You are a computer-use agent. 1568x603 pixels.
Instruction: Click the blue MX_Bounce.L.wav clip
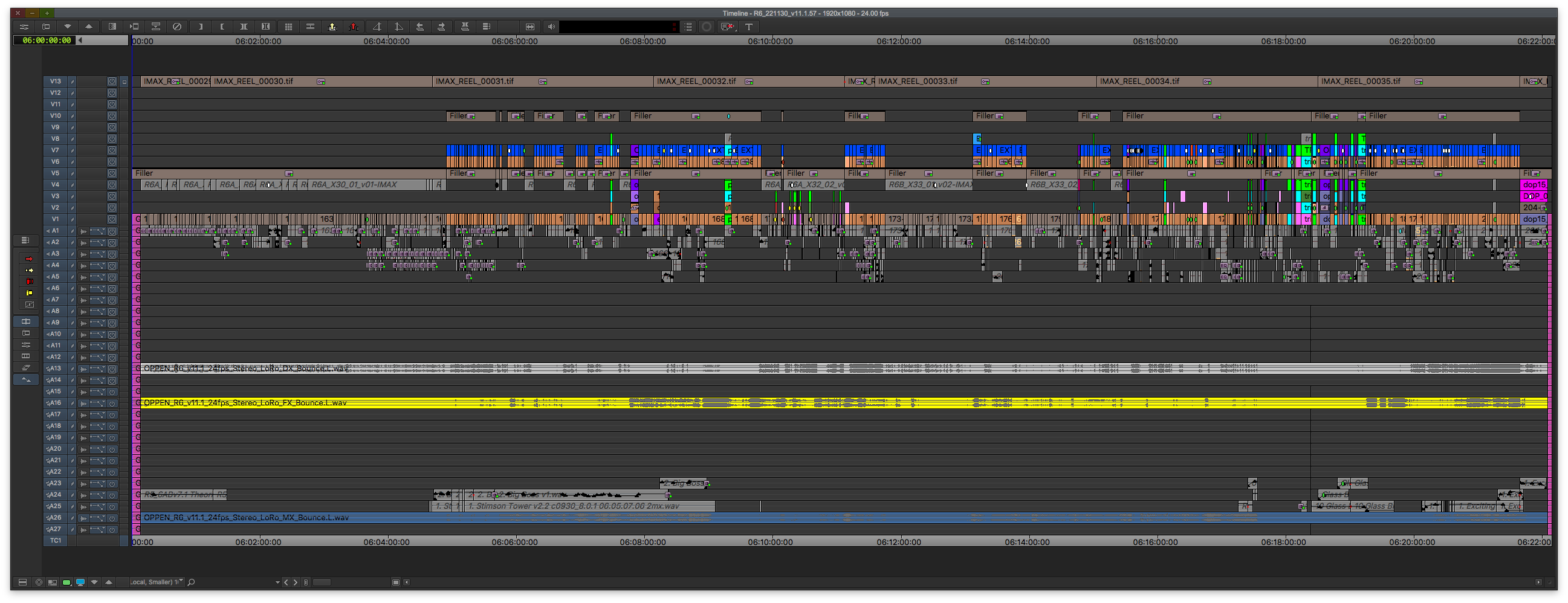(844, 518)
